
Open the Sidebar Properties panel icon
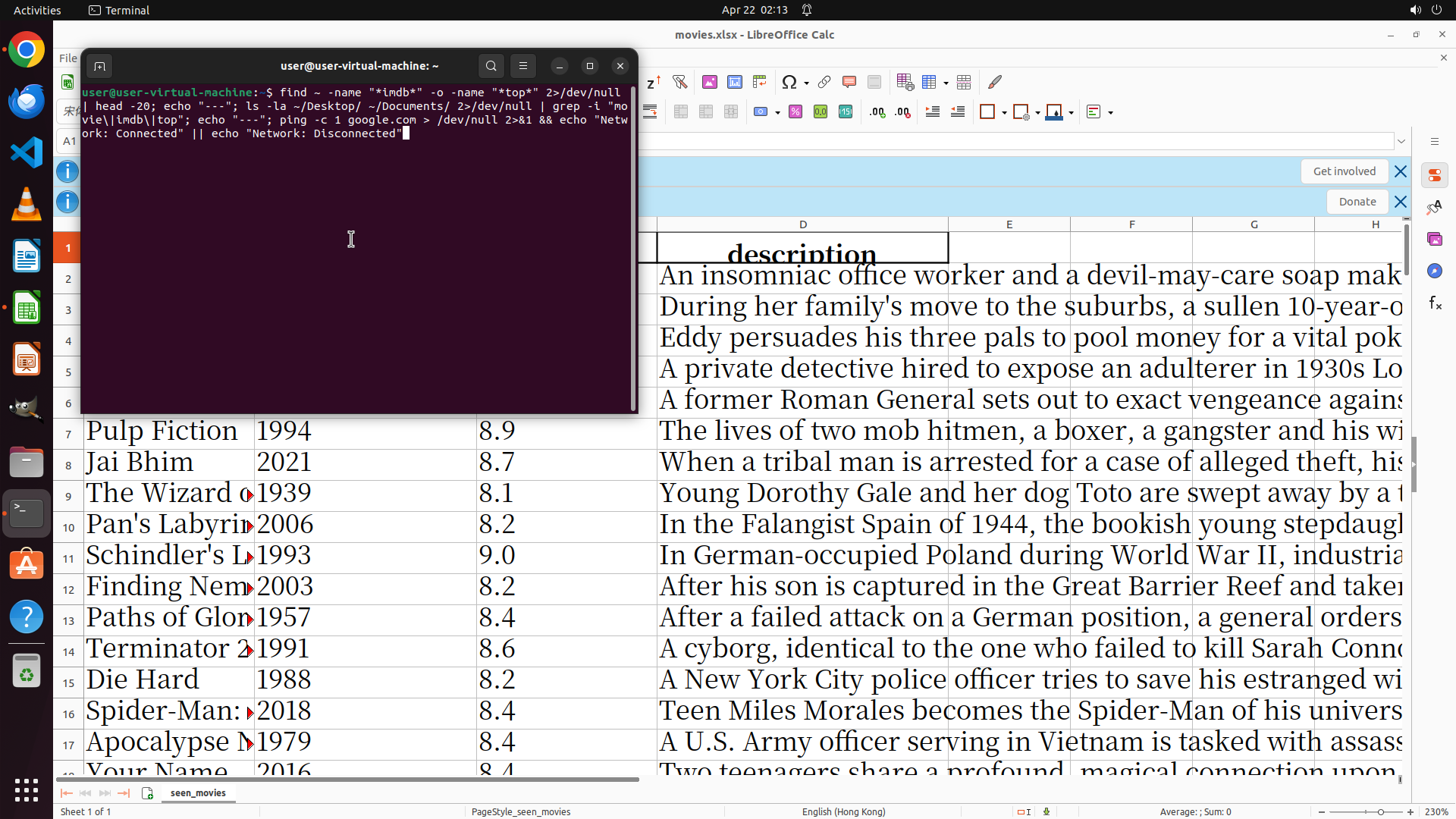1435,175
